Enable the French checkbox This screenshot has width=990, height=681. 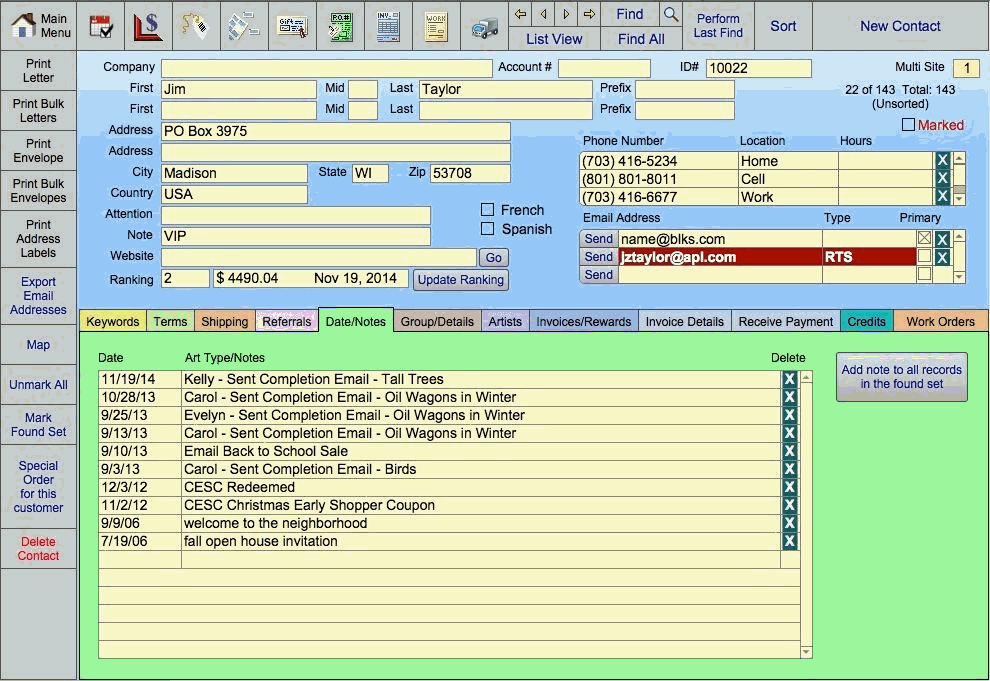488,210
